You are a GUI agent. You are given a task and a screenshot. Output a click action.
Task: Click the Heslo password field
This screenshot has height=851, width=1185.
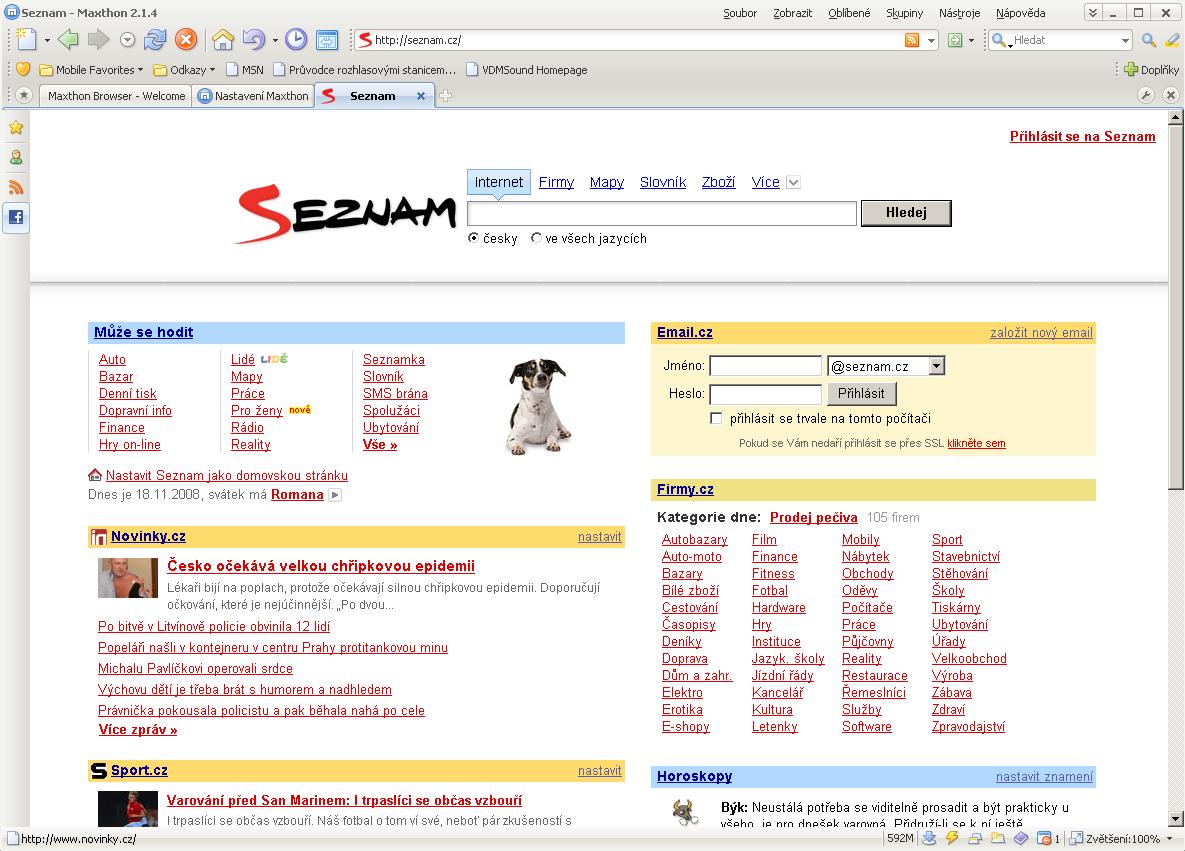coord(766,394)
